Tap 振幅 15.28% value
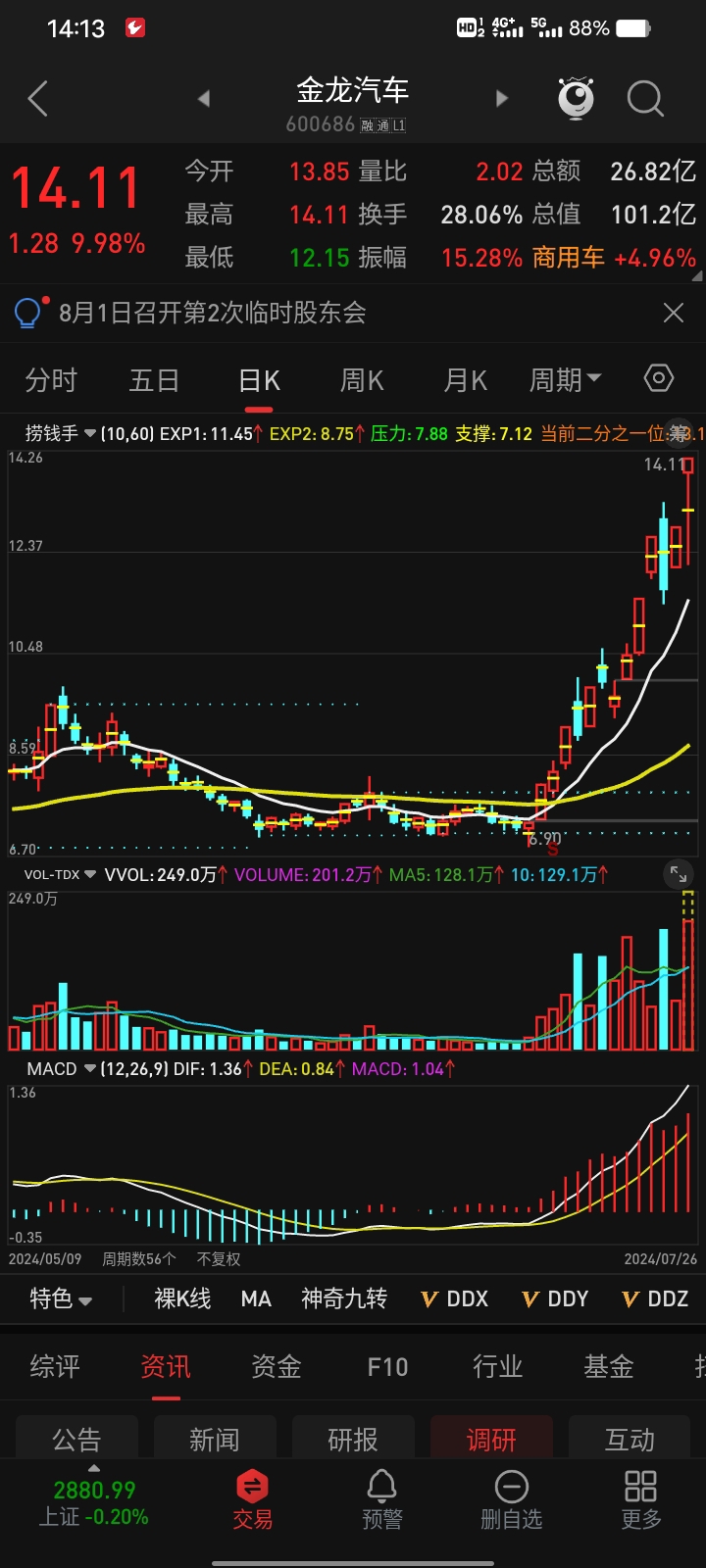This screenshot has width=706, height=1568. (x=481, y=258)
